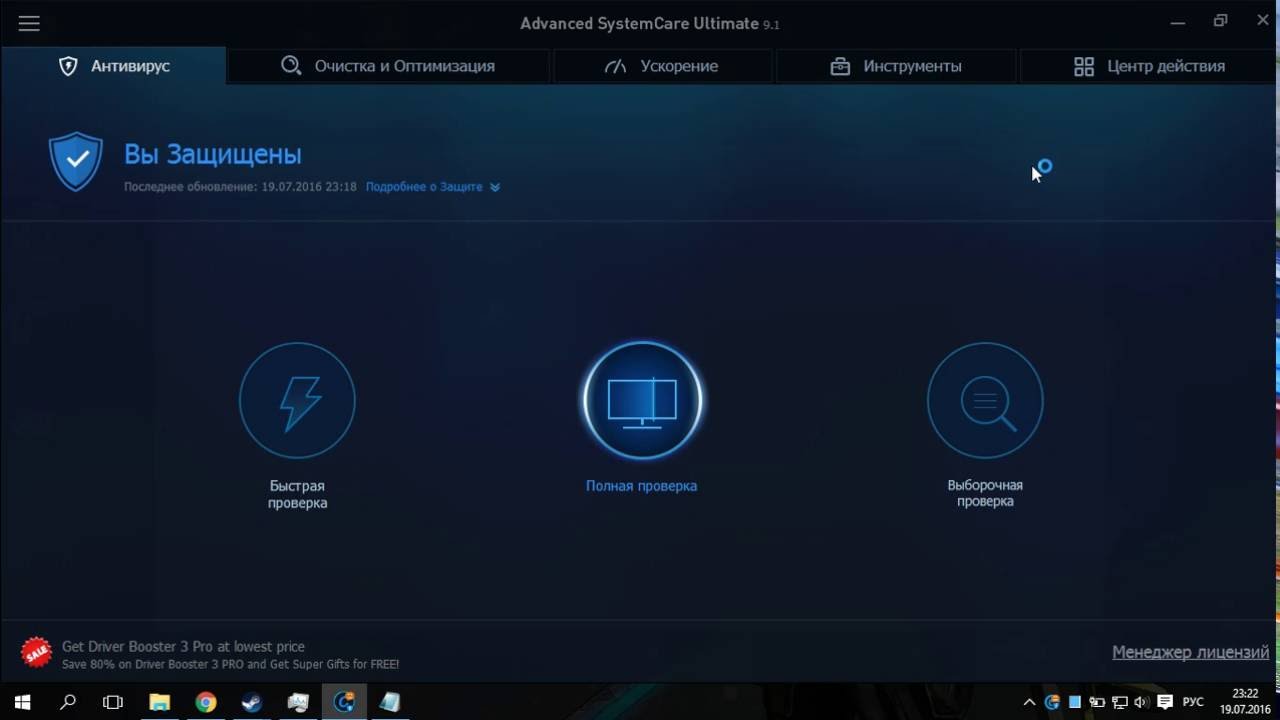Open the Очистка и Оптимизация tab
1280x720 pixels.
(388, 66)
